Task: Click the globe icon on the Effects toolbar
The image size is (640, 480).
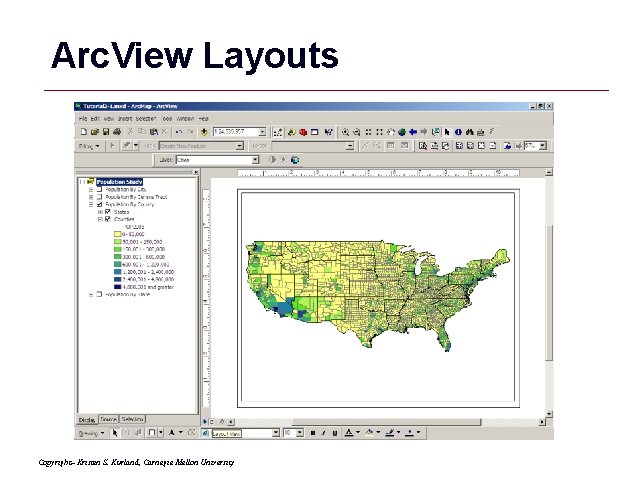Action: click(295, 160)
